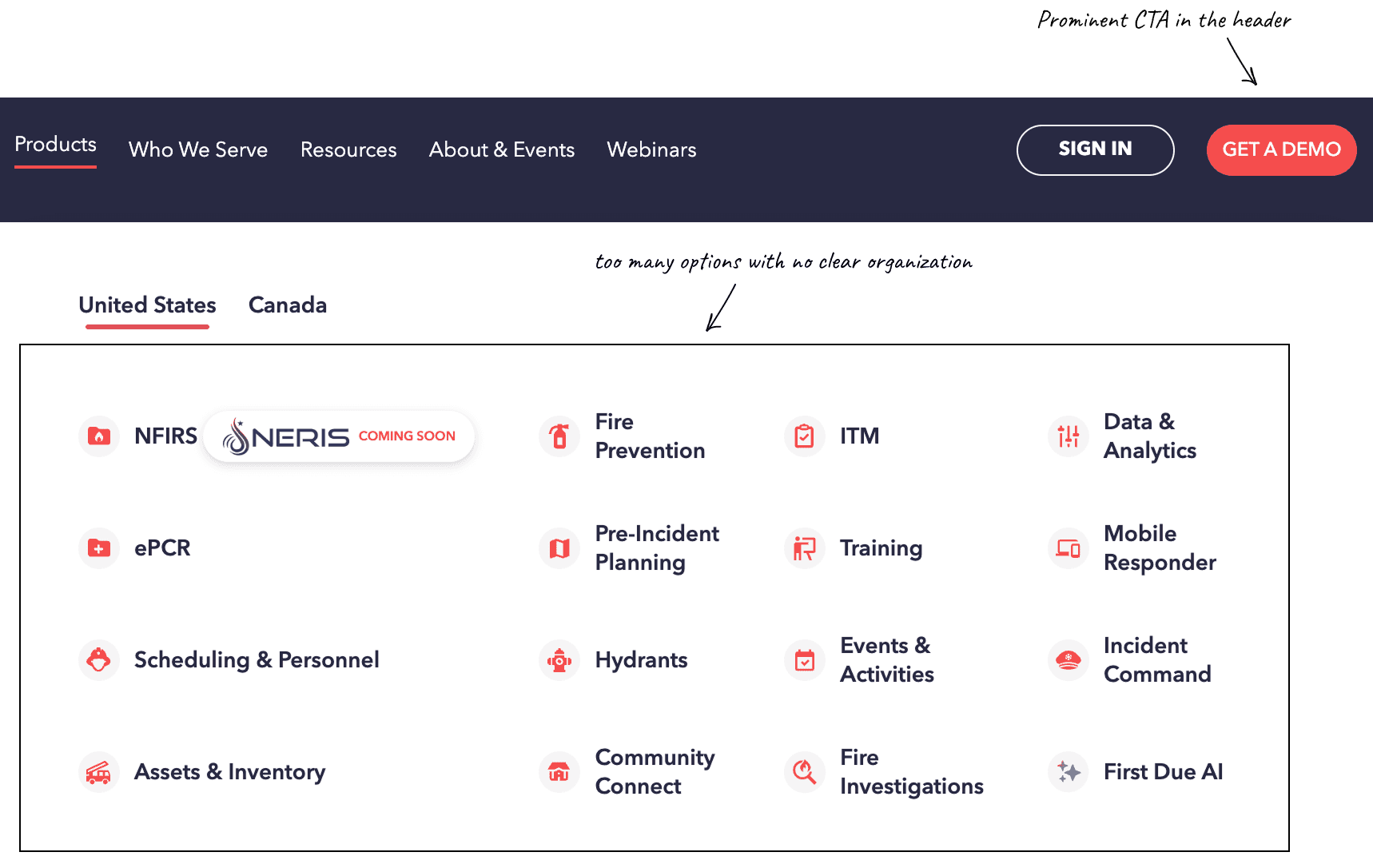Viewport: 1373px width, 868px height.
Task: Open the Hydrants product link
Action: pos(642,660)
